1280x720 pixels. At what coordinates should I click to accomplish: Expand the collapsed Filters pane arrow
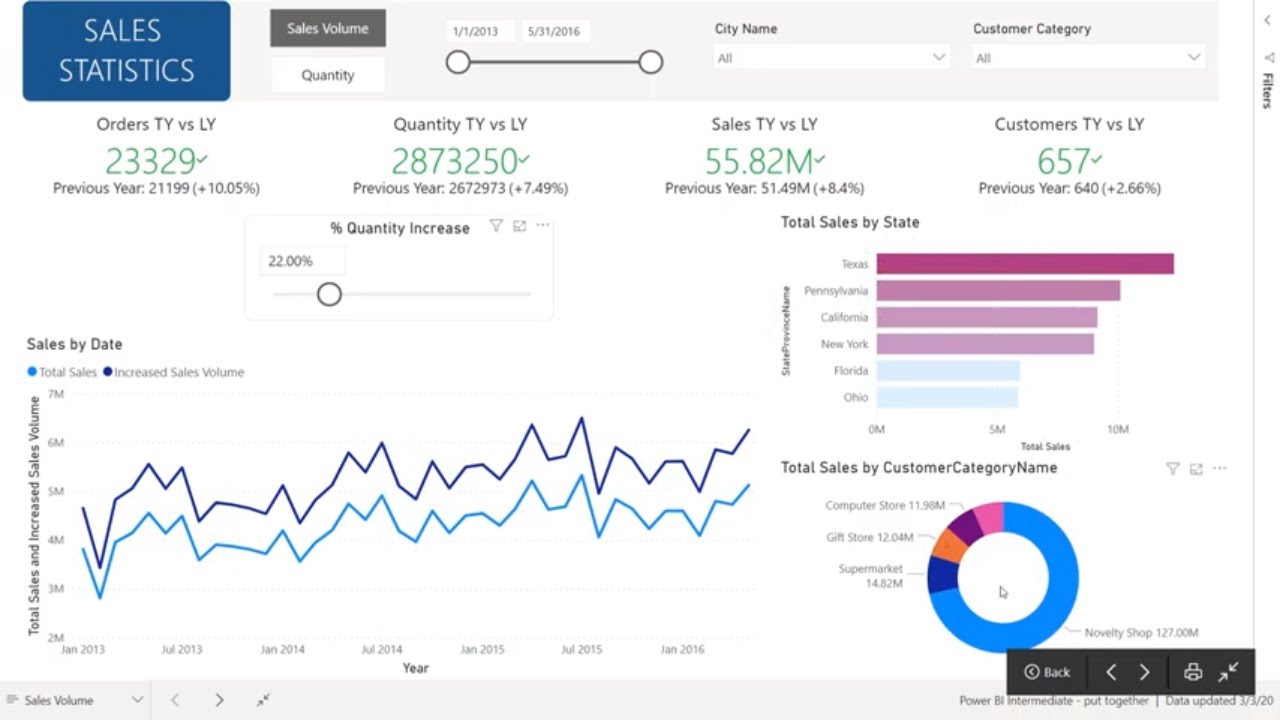point(1267,19)
